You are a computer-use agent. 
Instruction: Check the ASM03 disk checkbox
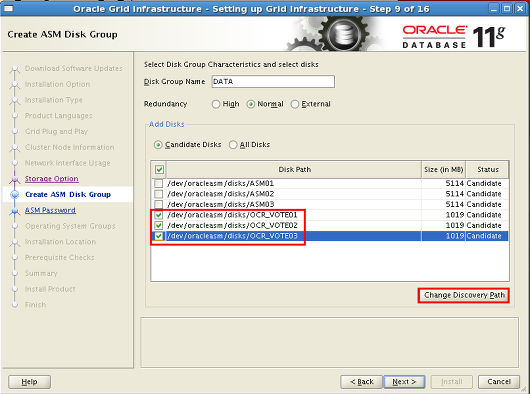pyautogui.click(x=158, y=204)
